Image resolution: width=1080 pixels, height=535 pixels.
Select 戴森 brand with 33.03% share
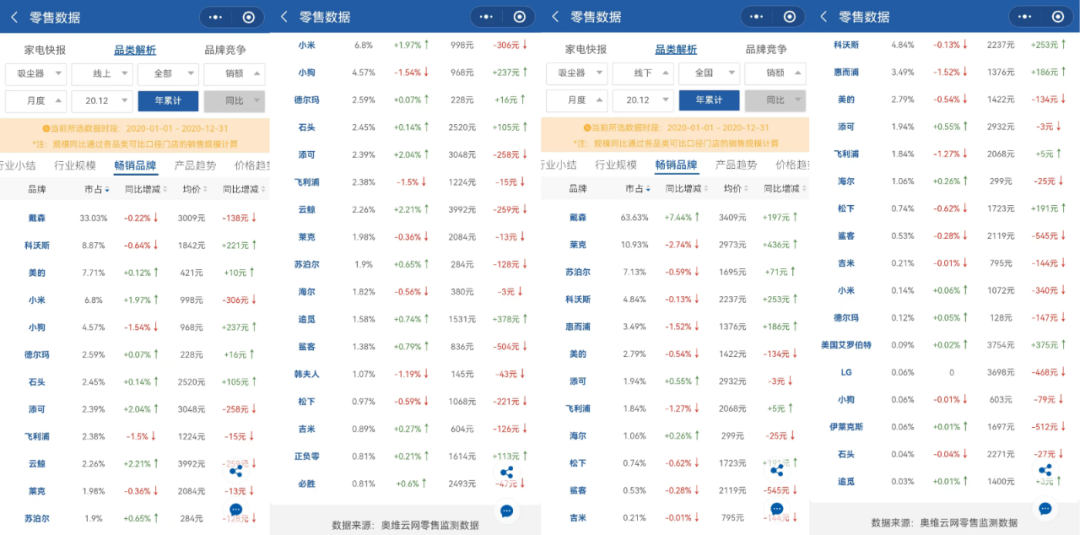[37, 218]
